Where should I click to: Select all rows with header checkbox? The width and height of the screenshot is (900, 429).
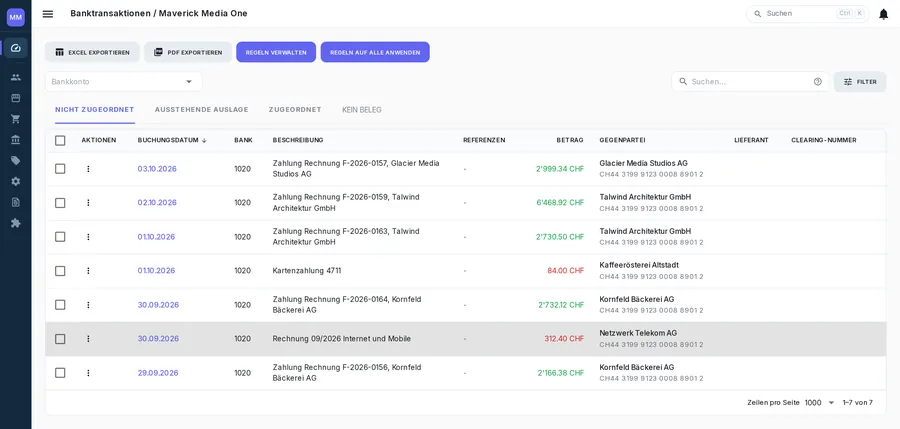(x=60, y=140)
